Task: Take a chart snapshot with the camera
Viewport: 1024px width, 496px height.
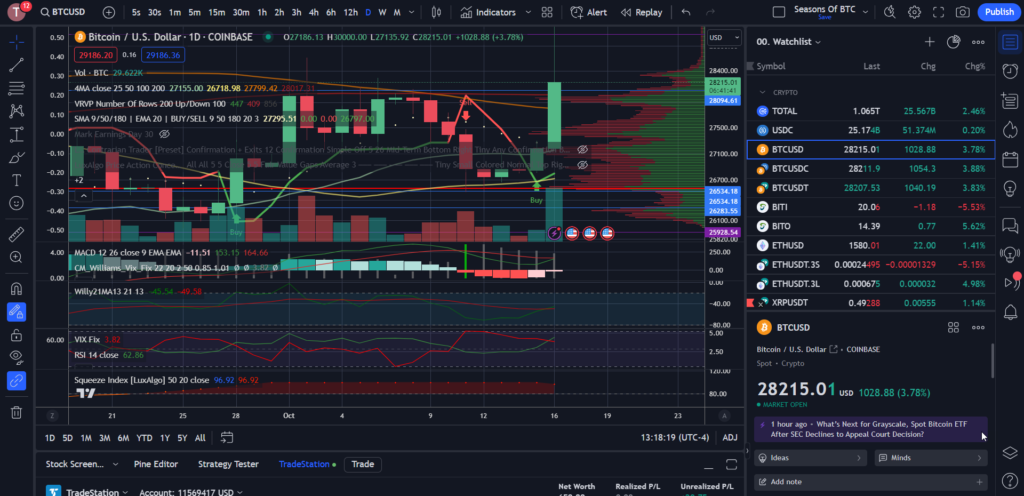Action: click(x=962, y=12)
